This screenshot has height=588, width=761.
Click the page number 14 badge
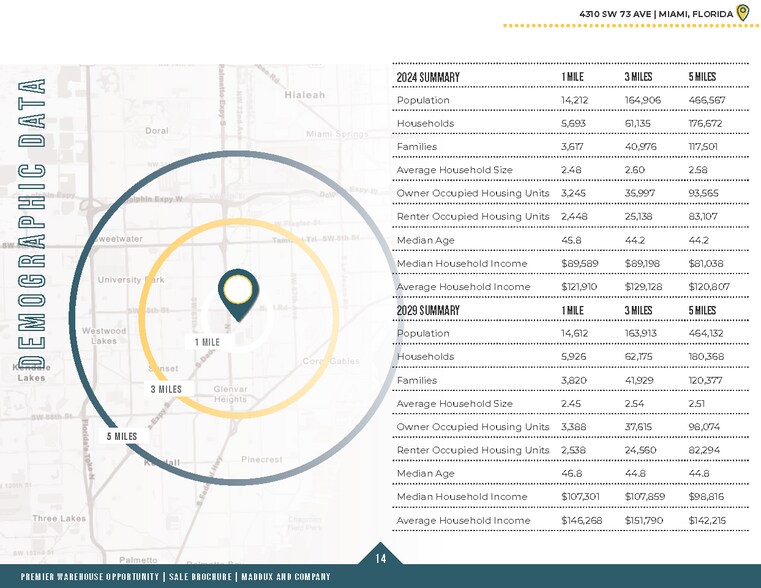click(380, 559)
